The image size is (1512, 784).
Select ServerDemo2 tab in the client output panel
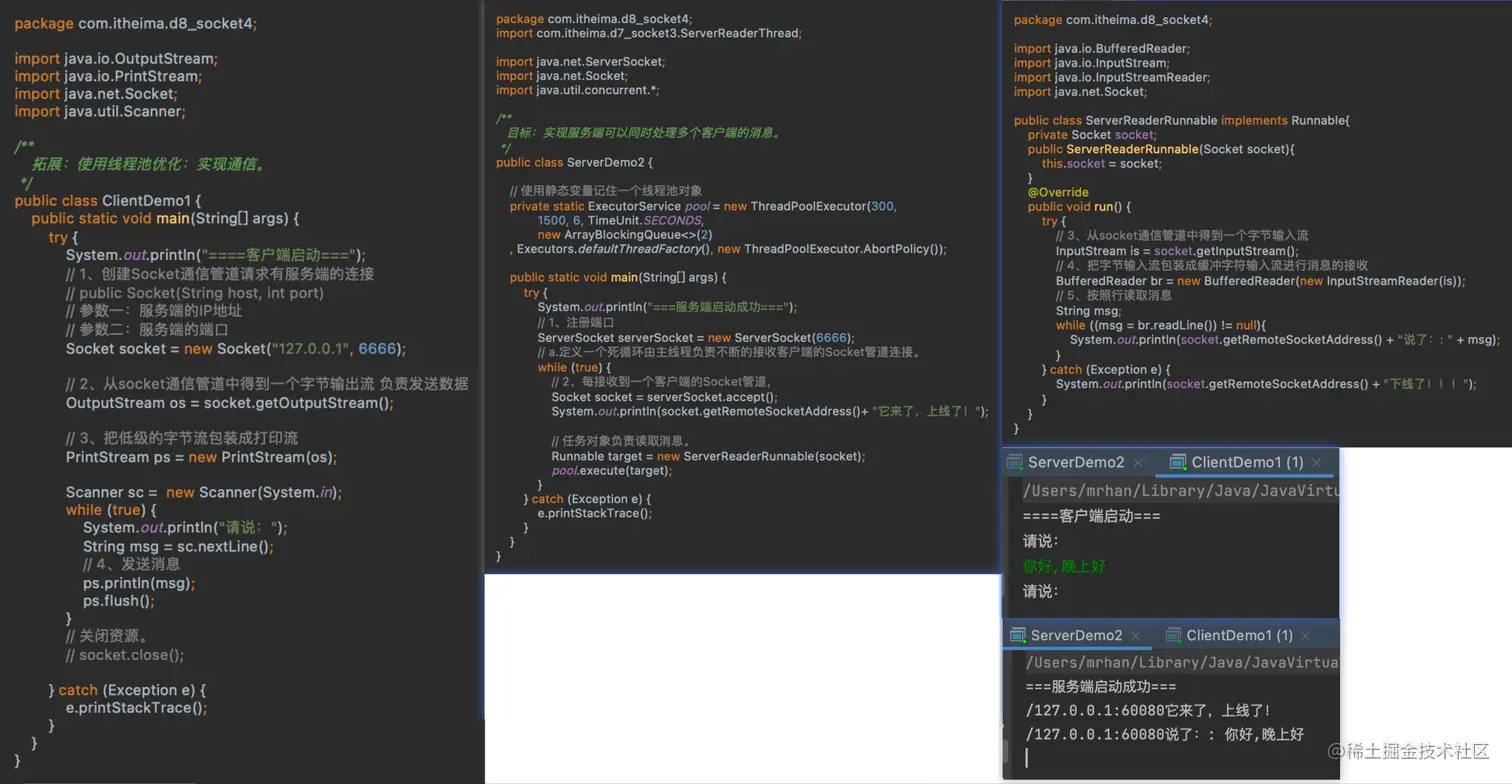coord(1076,462)
